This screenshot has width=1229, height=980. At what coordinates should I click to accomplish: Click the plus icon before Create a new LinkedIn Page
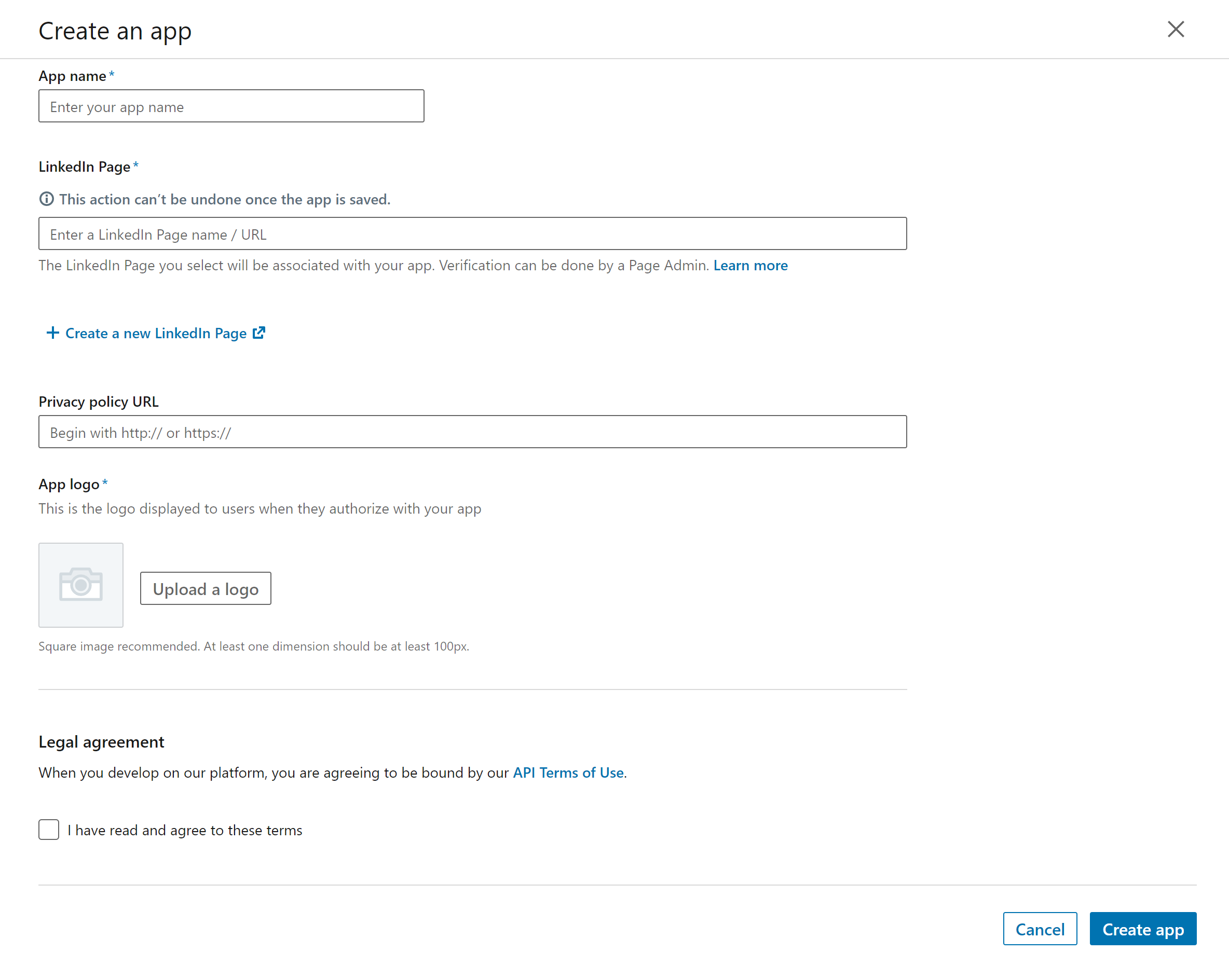point(52,333)
